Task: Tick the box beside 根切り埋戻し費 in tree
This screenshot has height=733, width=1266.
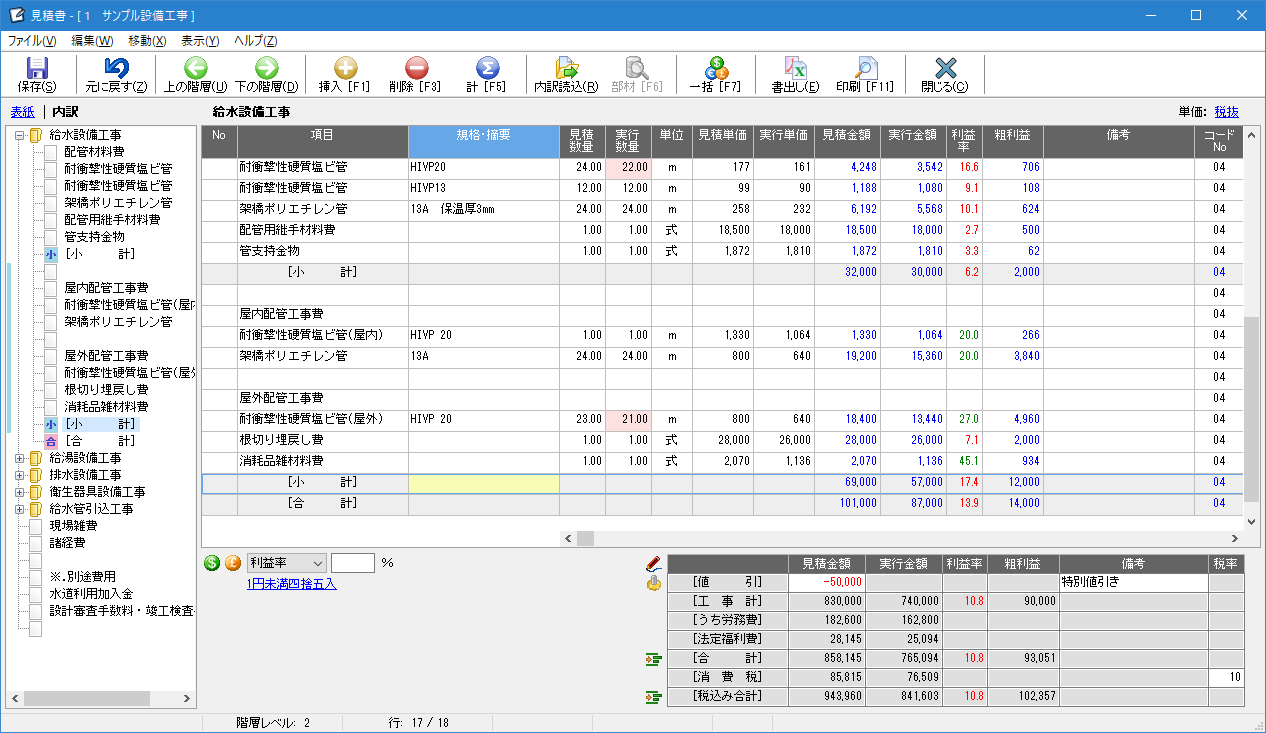Action: tap(51, 390)
